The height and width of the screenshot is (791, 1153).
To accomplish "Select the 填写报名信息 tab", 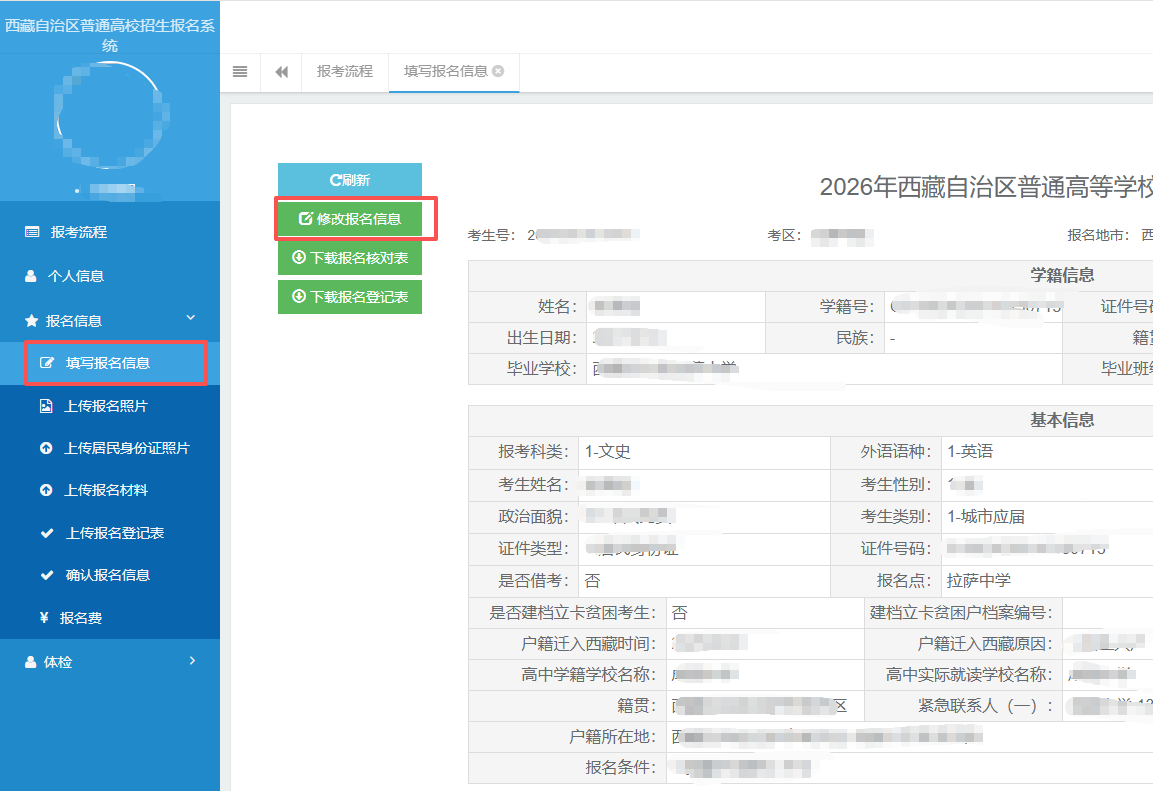I will point(445,71).
